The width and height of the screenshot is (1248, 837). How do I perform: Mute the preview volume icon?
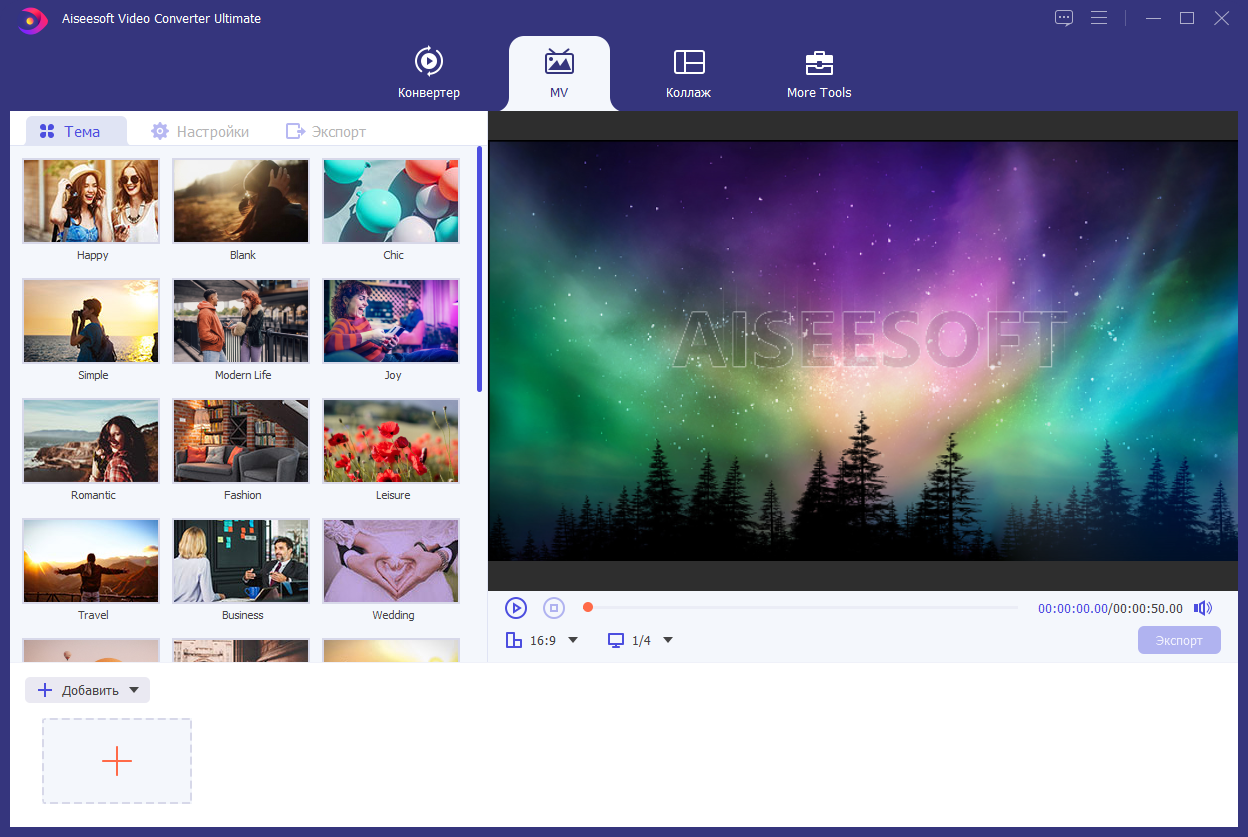[x=1203, y=608]
